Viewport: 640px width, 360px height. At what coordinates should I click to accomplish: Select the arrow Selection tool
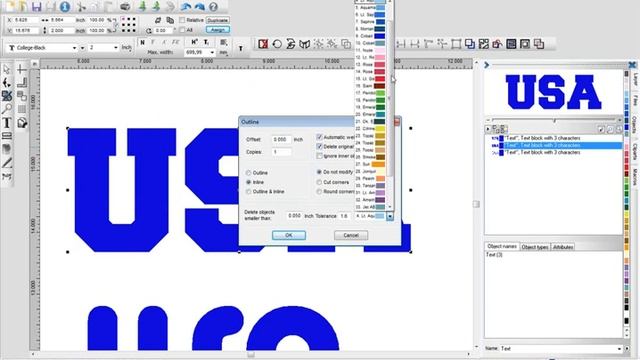(x=7, y=69)
